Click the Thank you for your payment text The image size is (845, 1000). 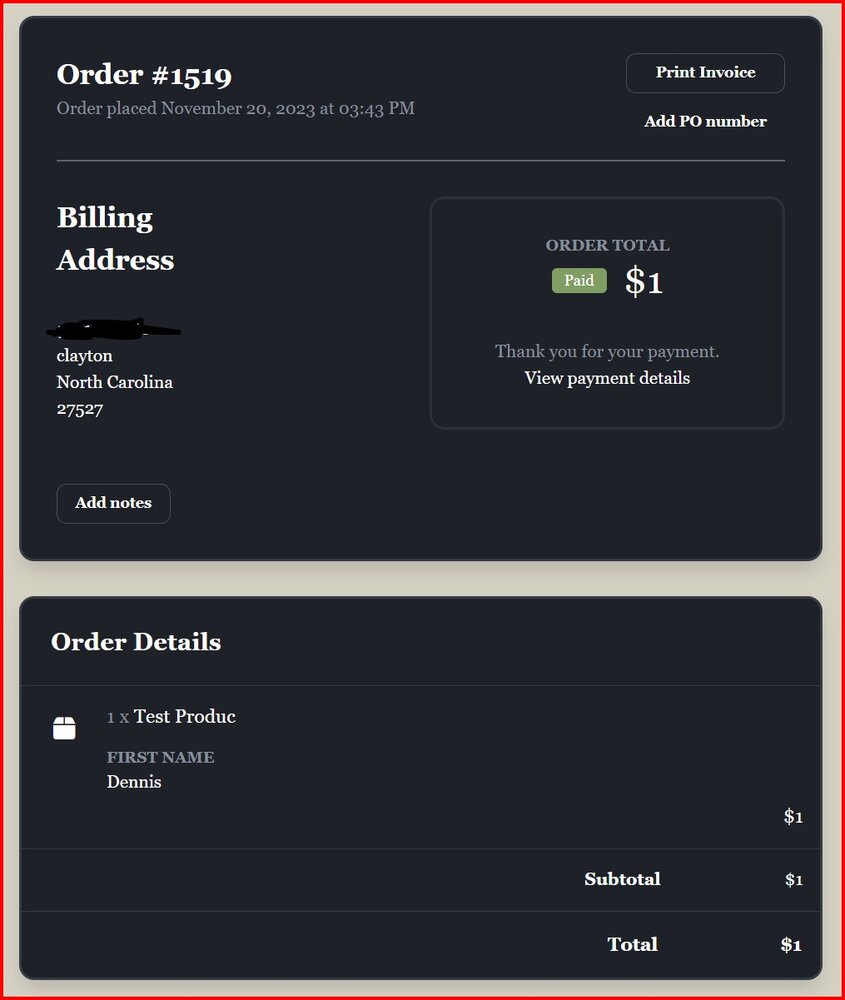(x=607, y=352)
